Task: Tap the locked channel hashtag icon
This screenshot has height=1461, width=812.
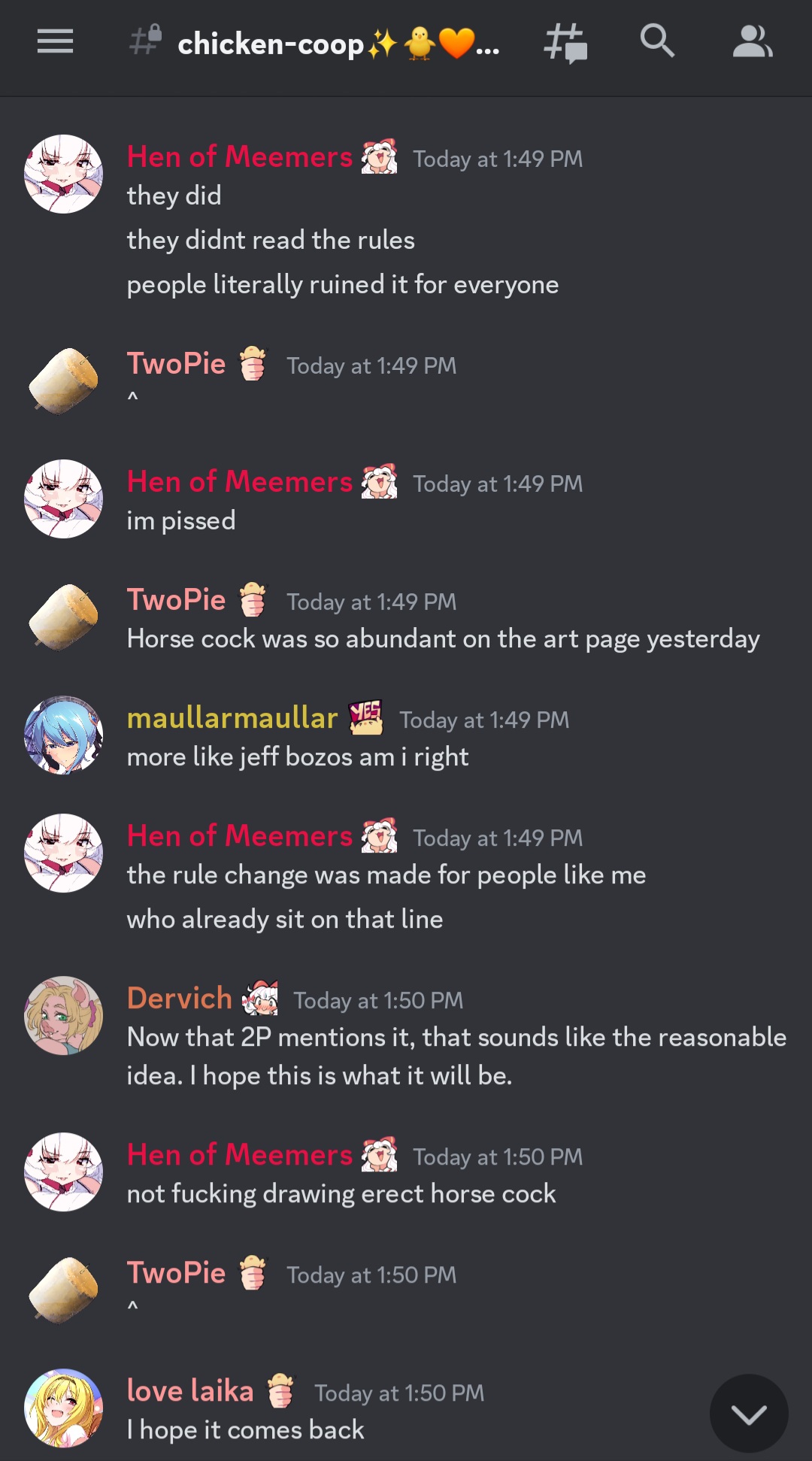Action: 145,41
